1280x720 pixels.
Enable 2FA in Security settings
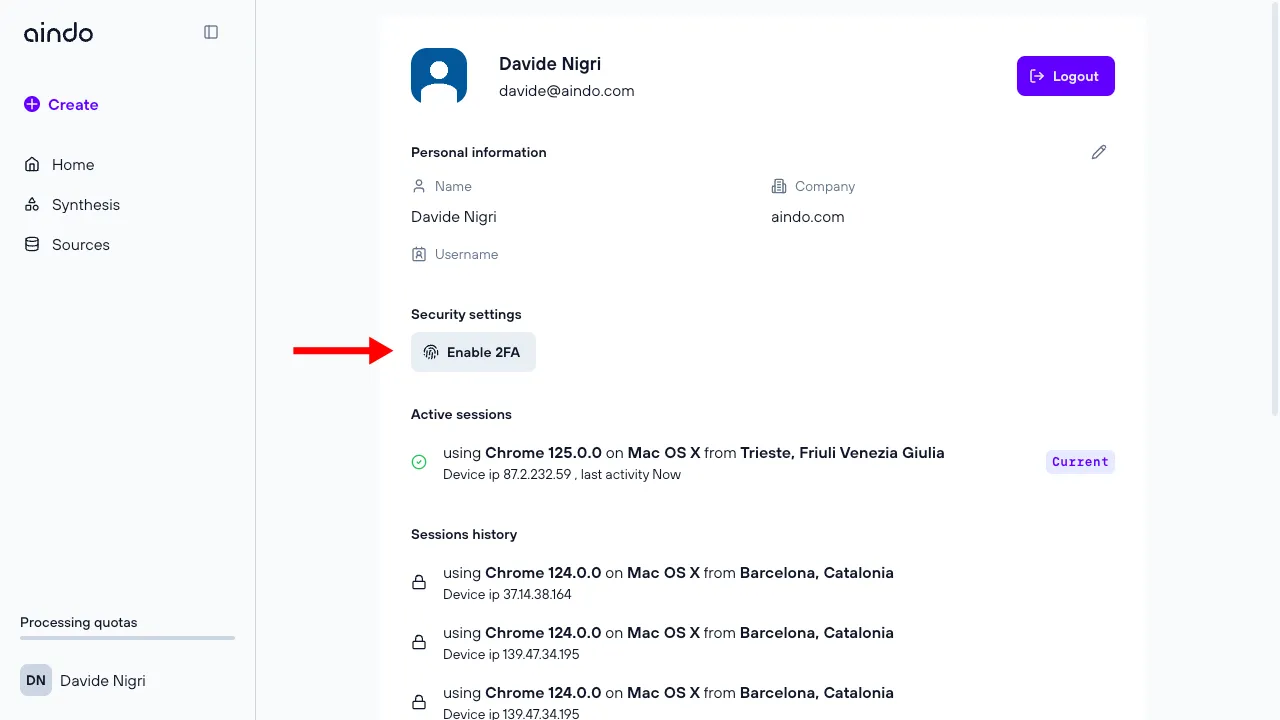click(x=473, y=352)
